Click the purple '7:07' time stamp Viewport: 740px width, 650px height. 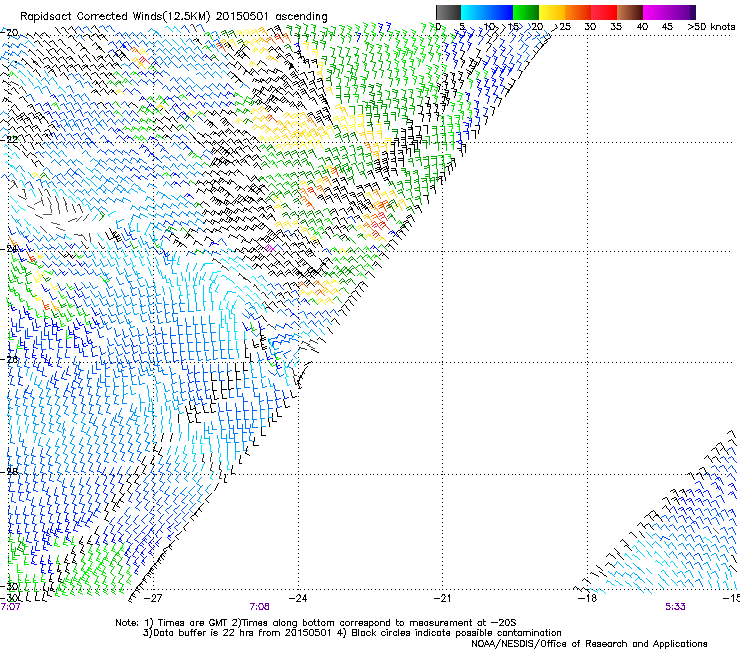[x=10, y=607]
